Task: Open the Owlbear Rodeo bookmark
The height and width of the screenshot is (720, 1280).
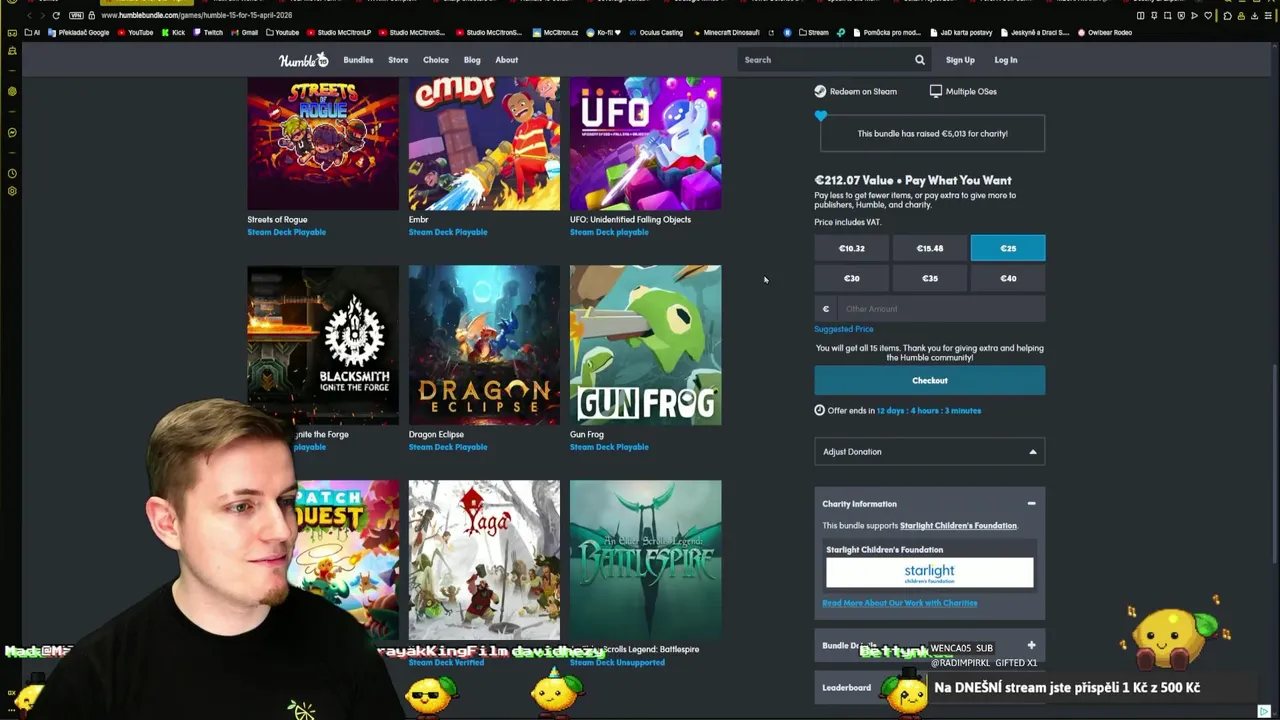Action: [x=1104, y=32]
